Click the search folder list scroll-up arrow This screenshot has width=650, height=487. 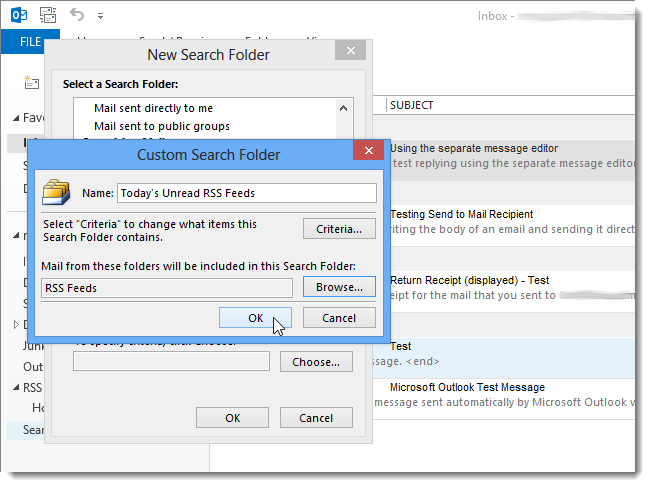343,109
